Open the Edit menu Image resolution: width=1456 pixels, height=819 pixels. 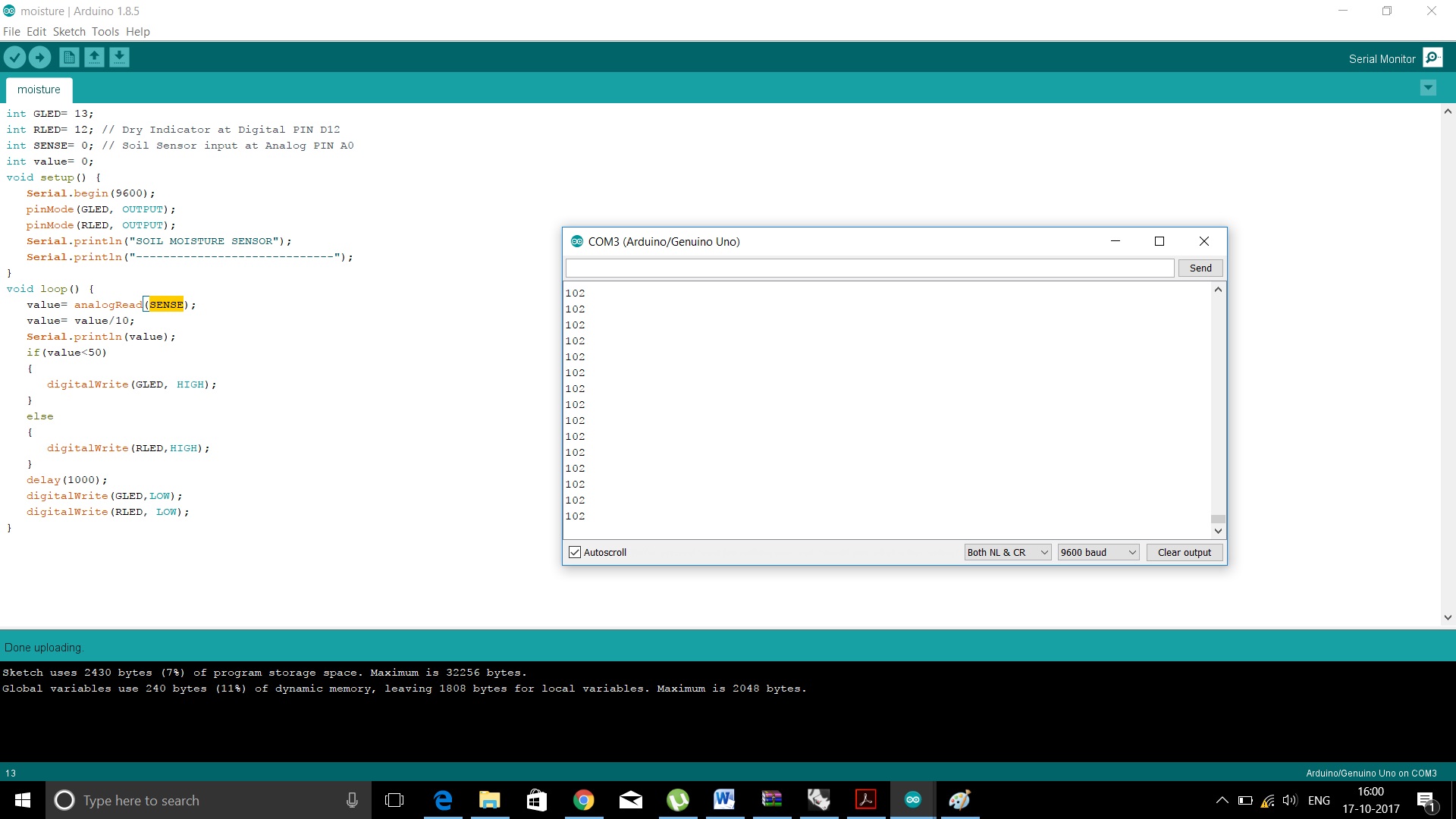pyautogui.click(x=36, y=32)
